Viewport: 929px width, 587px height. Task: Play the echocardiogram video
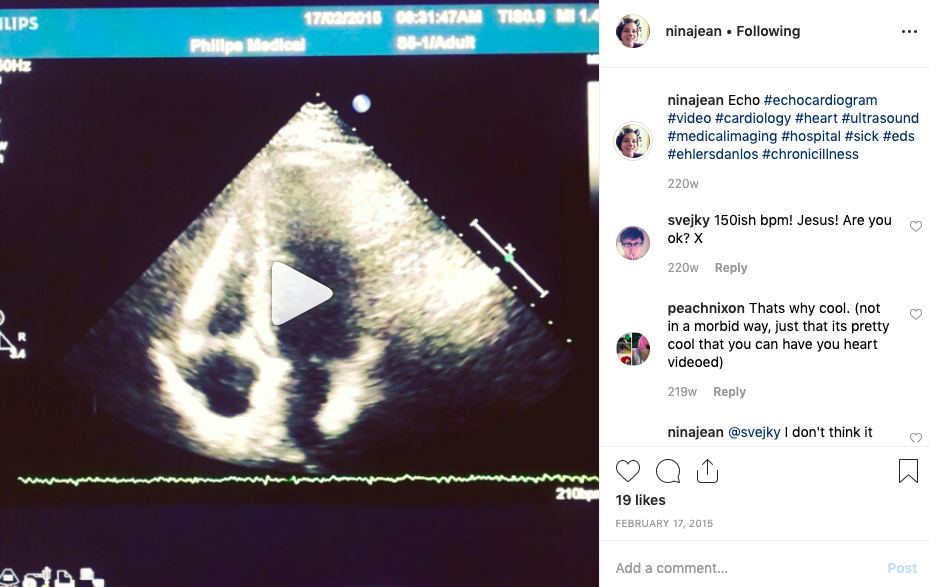click(x=302, y=293)
